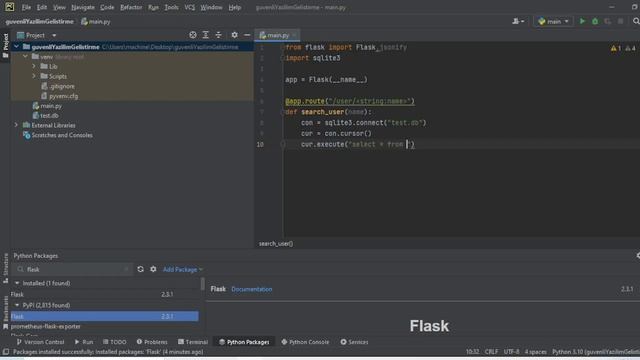The height and width of the screenshot is (360, 640).
Task: Select the .gitignore file
Action: [62, 86]
